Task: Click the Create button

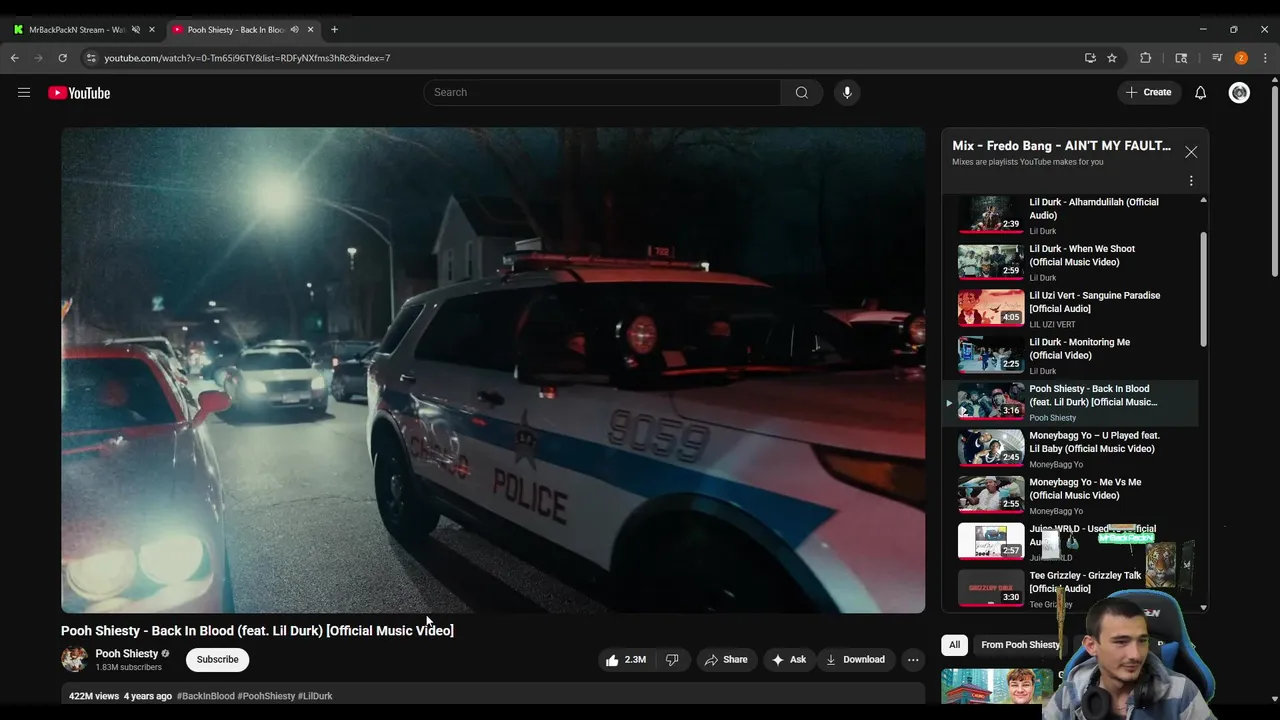Action: click(1148, 92)
